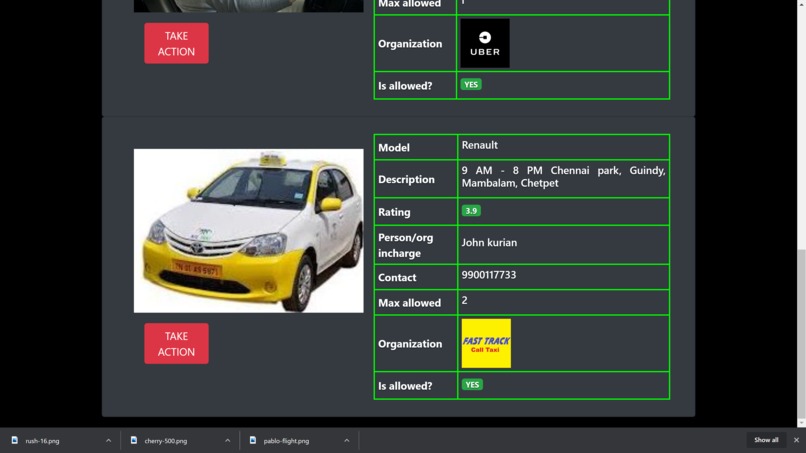Close the downloads bar
Screen dimensions: 806x453
(796, 440)
